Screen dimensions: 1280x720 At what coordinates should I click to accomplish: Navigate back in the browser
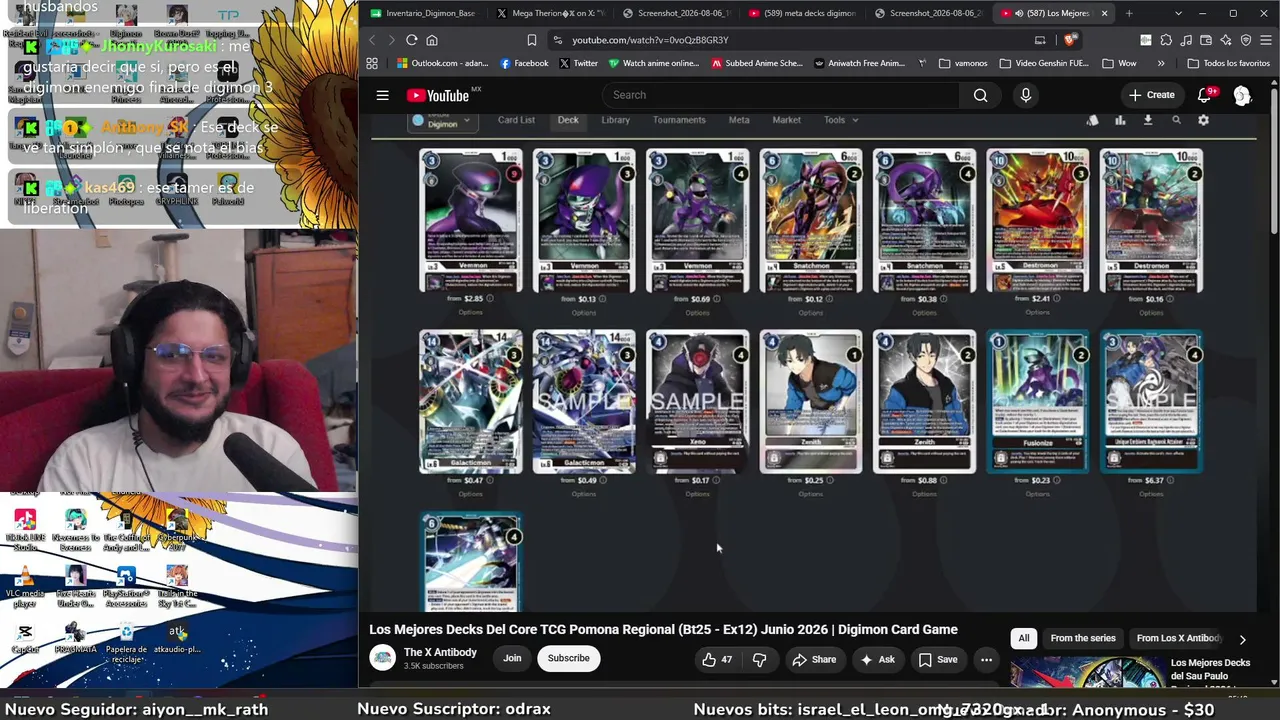tap(372, 40)
